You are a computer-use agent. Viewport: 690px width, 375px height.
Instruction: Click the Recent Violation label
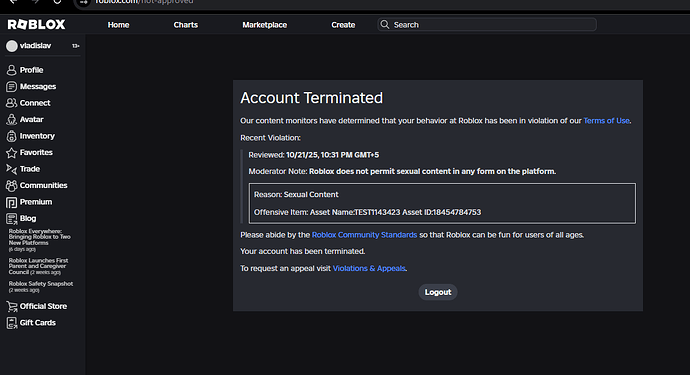pos(270,138)
